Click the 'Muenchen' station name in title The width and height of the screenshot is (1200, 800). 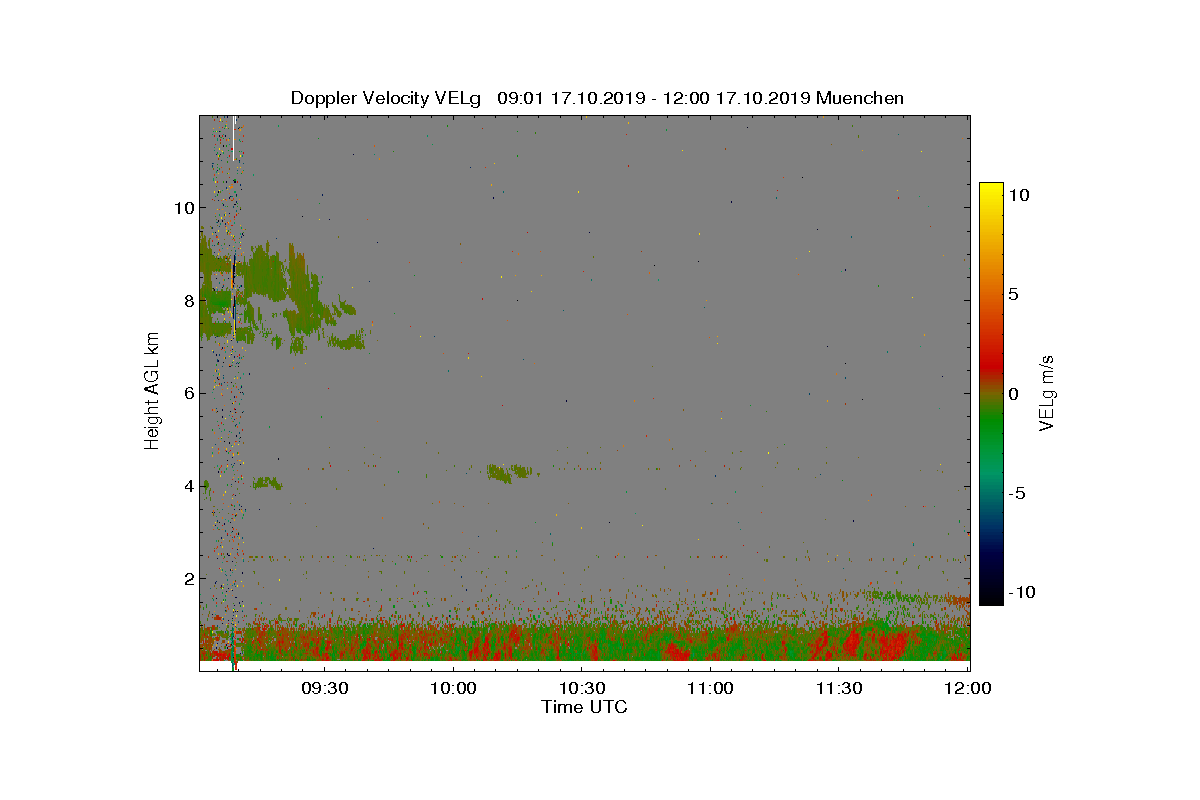860,98
